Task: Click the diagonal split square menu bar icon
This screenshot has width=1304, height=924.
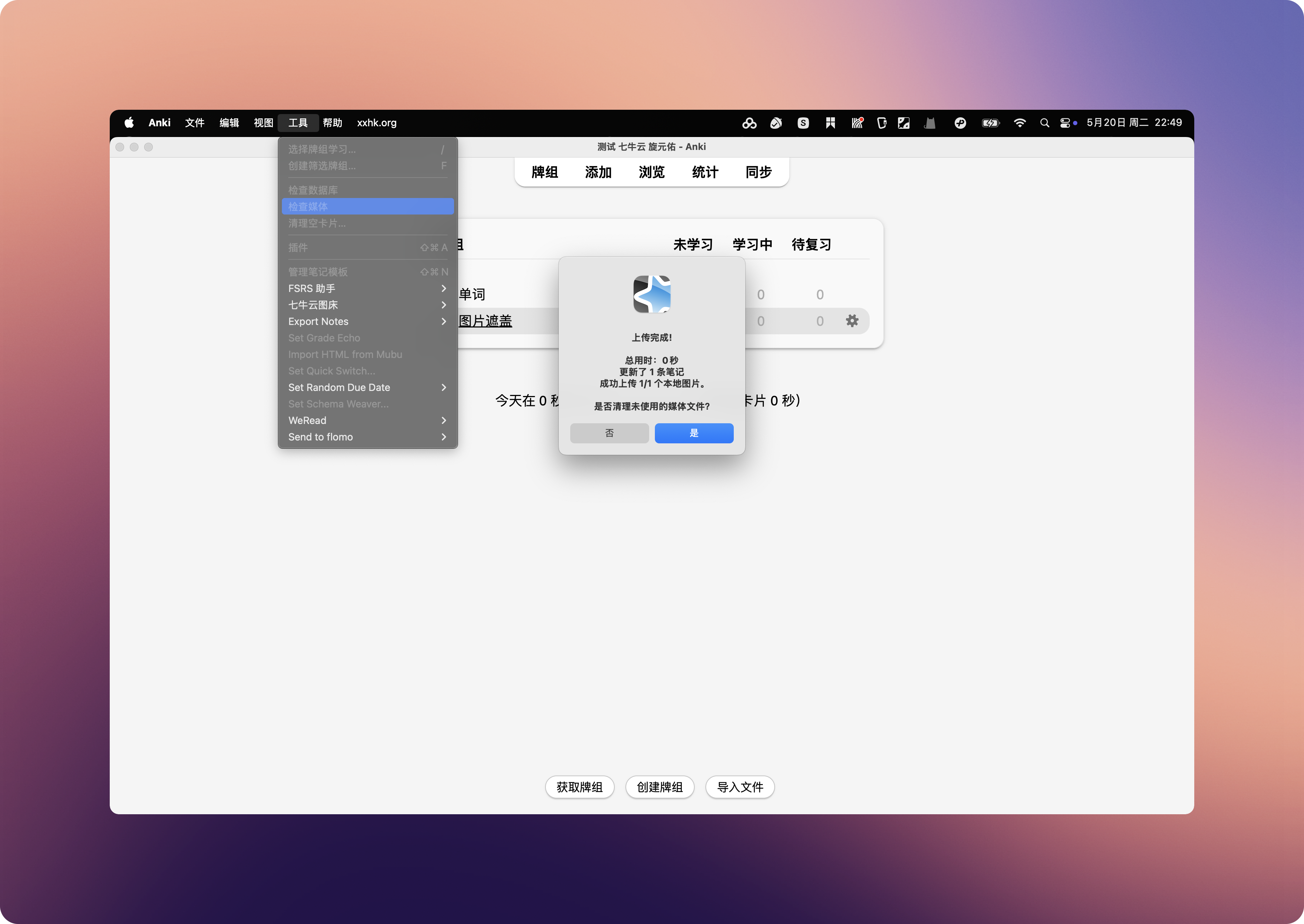Action: click(x=904, y=123)
